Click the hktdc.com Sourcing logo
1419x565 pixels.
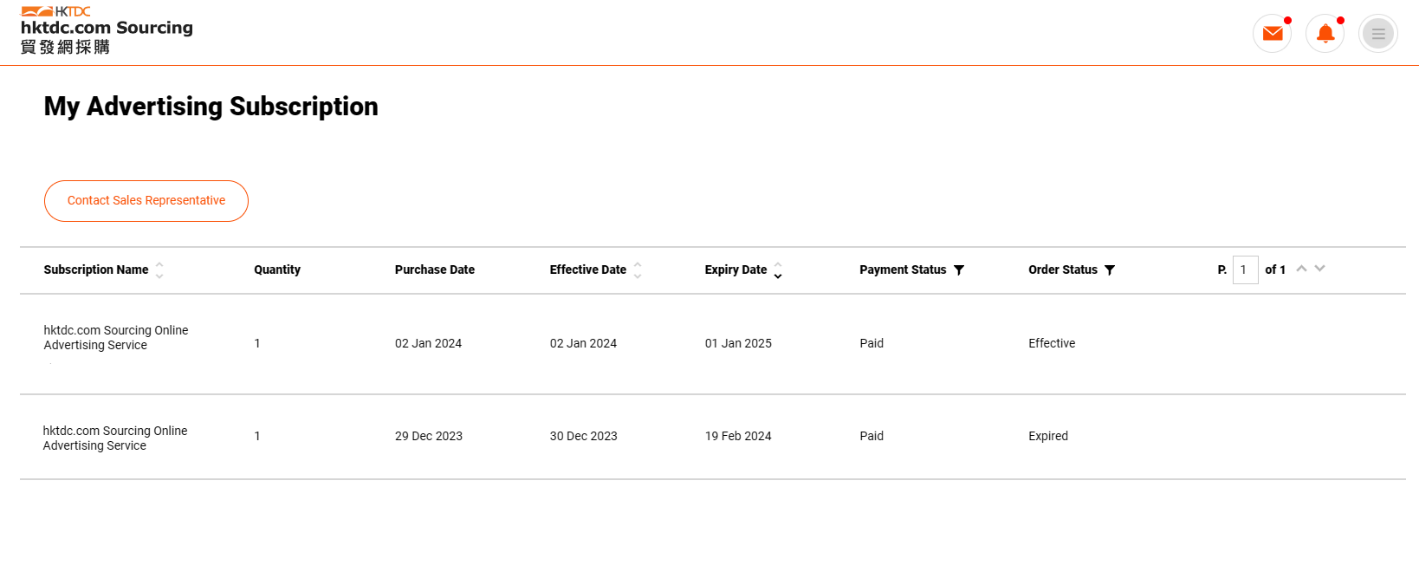coord(106,30)
